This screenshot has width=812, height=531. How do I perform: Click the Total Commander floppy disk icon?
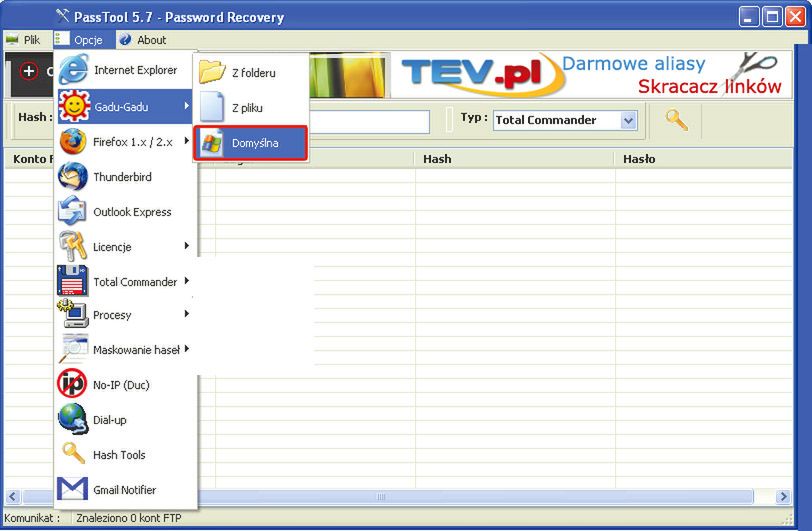(72, 280)
